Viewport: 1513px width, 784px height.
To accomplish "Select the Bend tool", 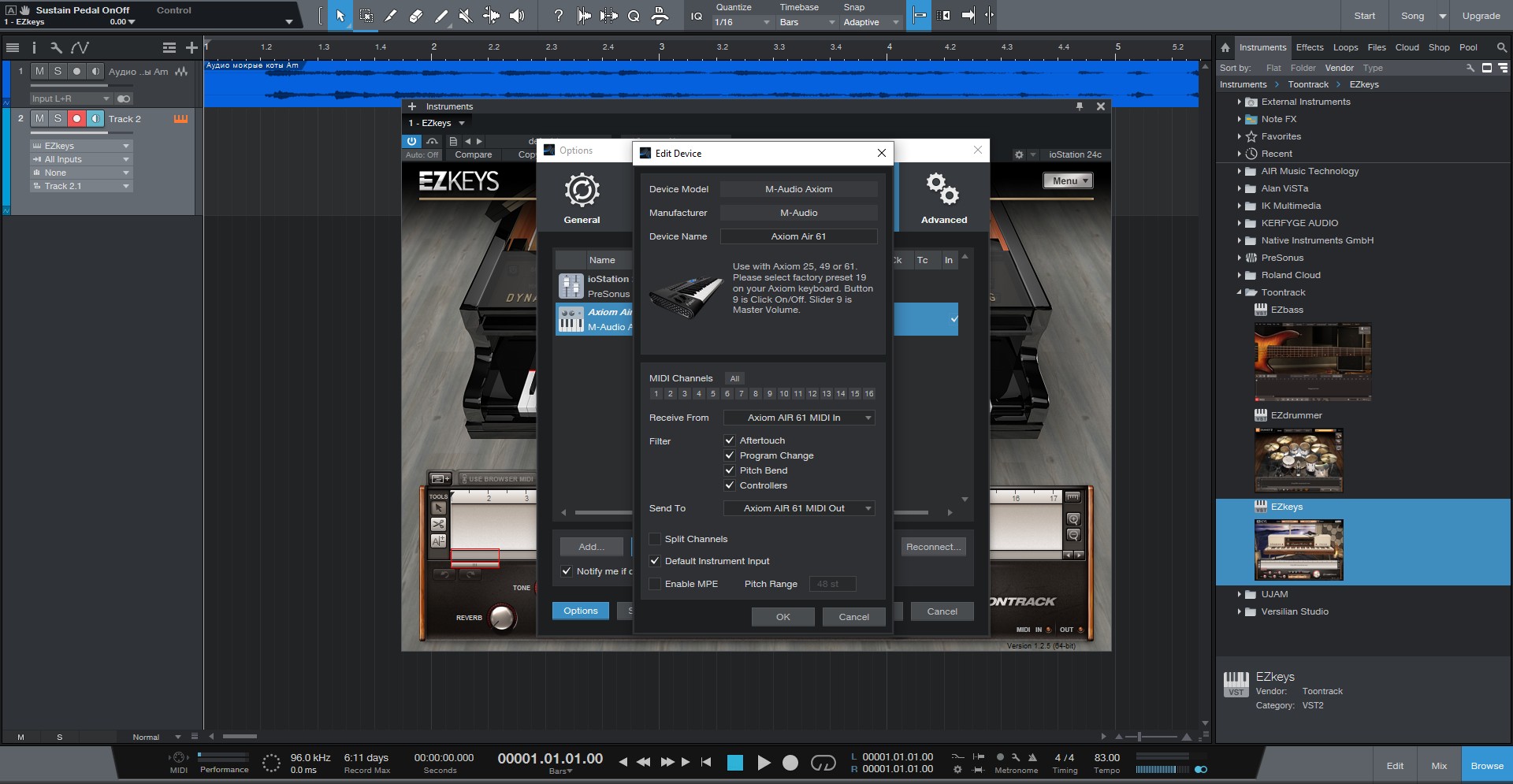I will (491, 16).
